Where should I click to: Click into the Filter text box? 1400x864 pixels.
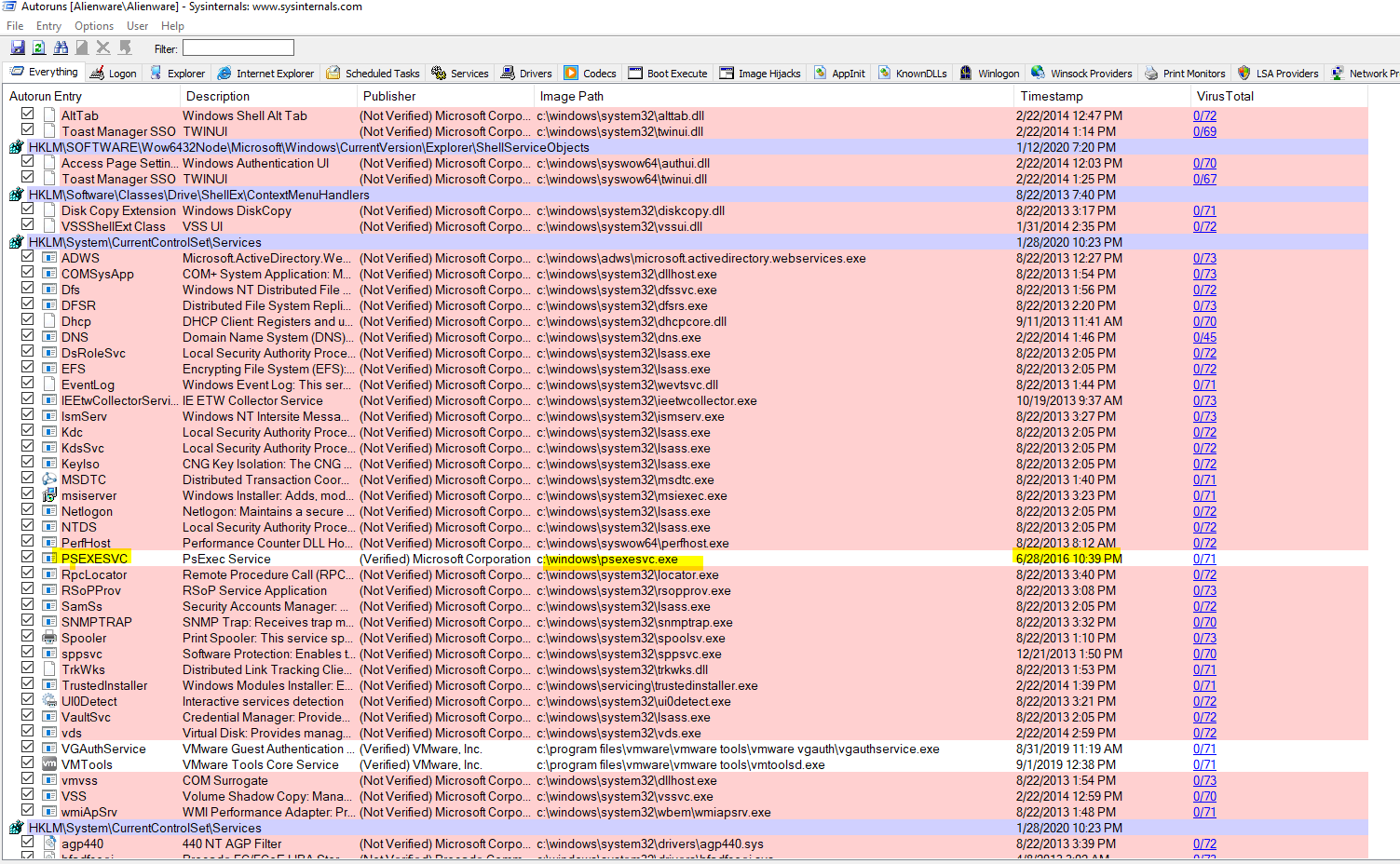[238, 47]
